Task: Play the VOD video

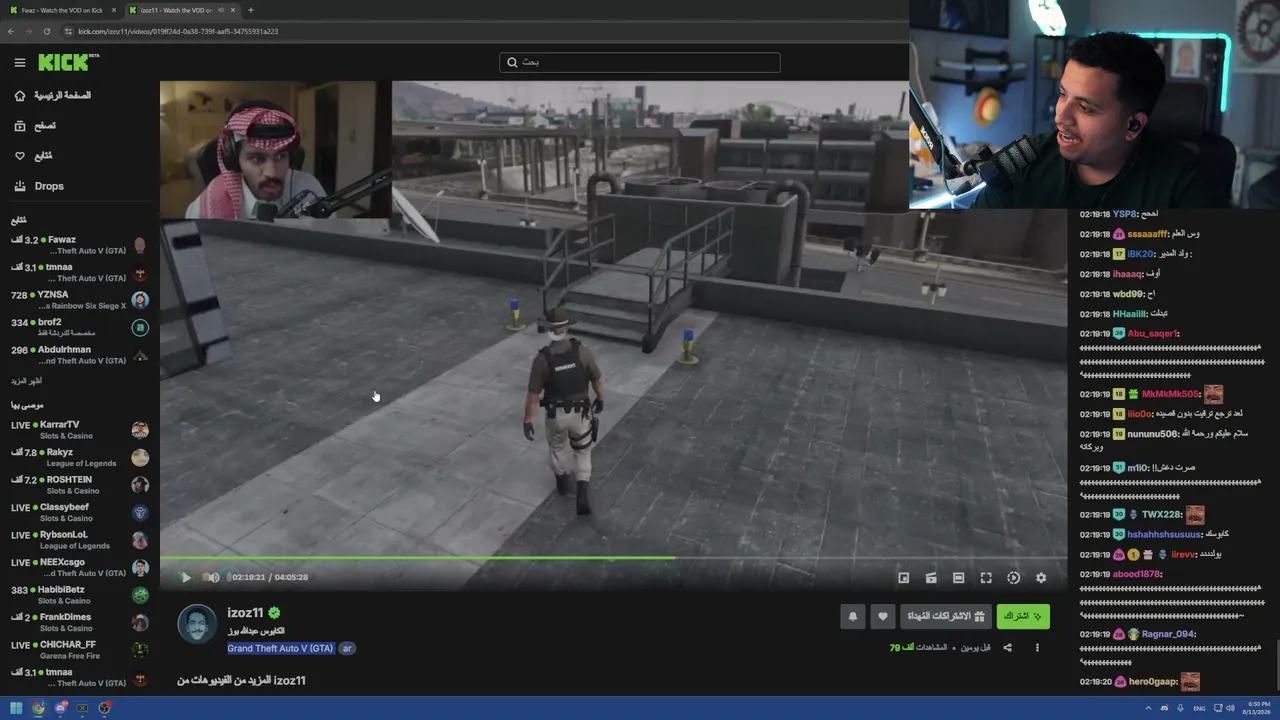Action: point(185,577)
